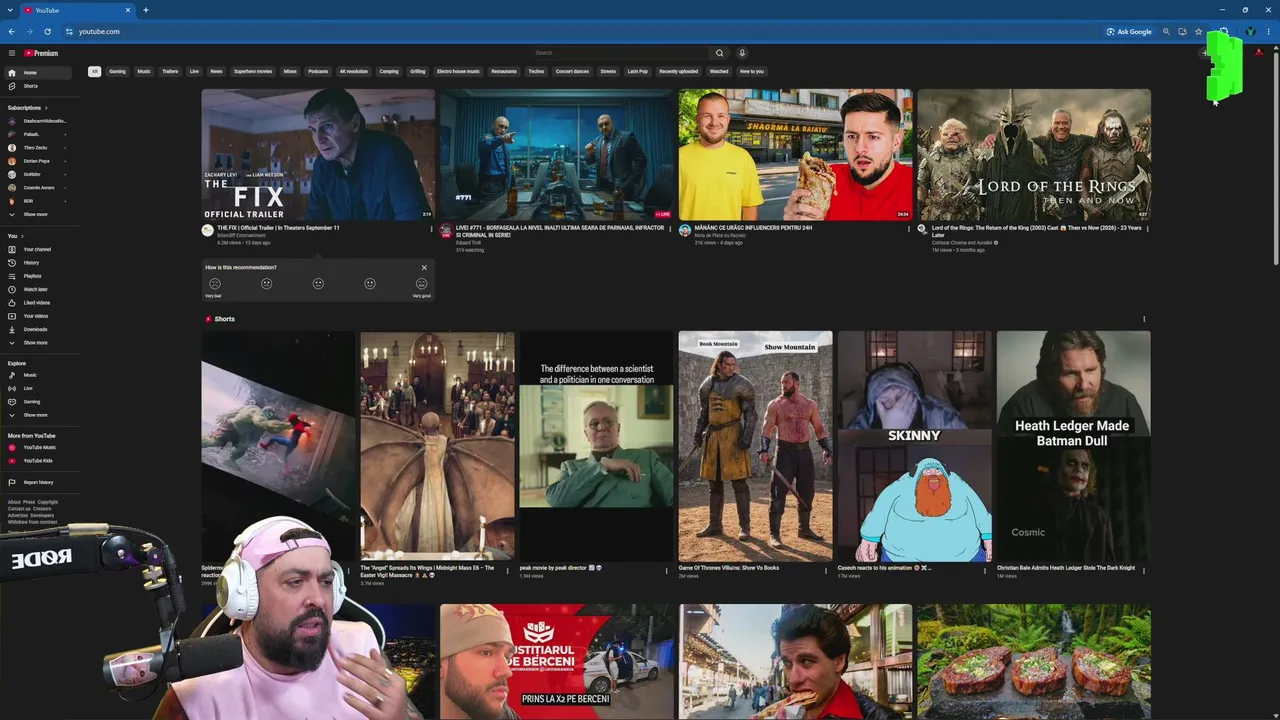Reload the page in Chrome

pyautogui.click(x=47, y=31)
